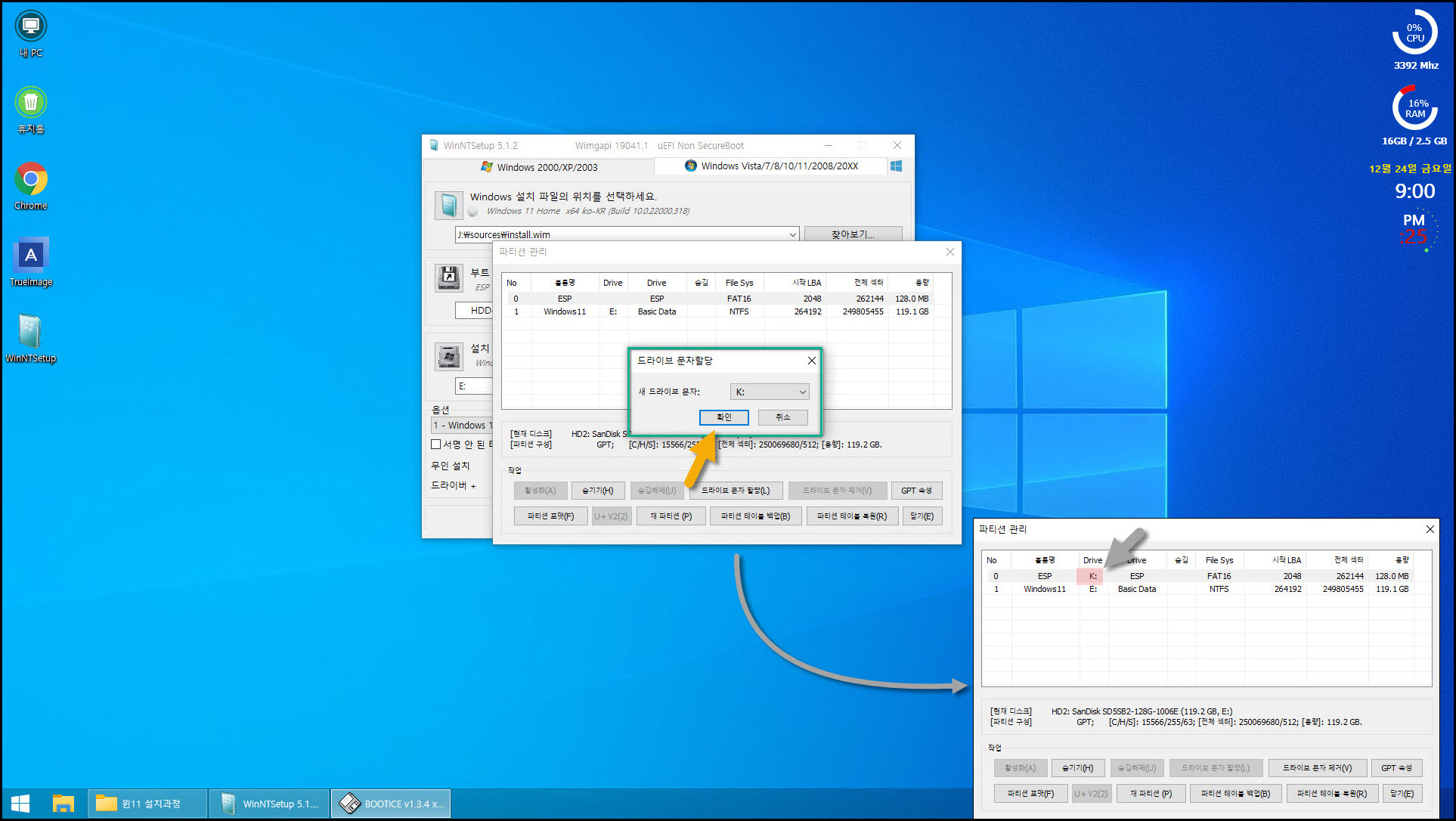
Task: Open the 내 PC desktop icon
Action: coord(30,34)
